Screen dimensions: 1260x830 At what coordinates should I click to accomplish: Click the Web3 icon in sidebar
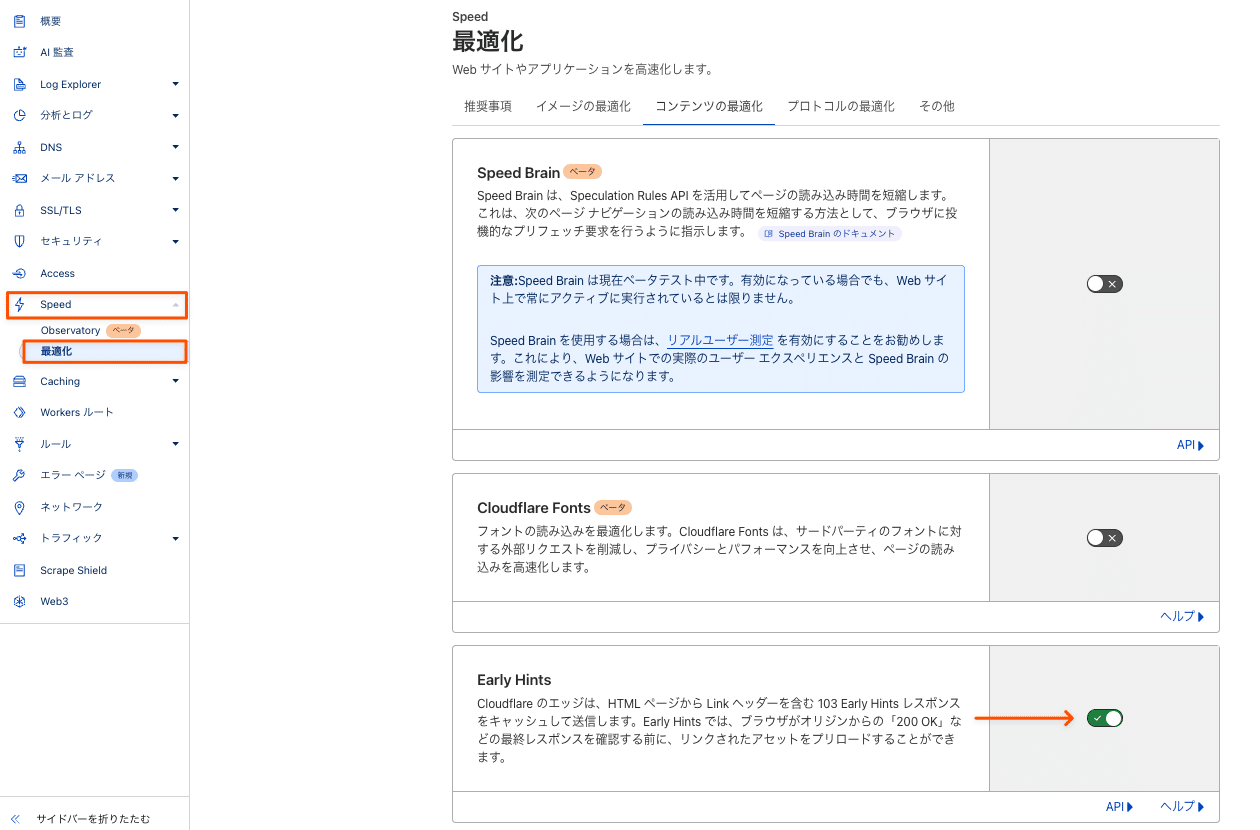click(19, 602)
